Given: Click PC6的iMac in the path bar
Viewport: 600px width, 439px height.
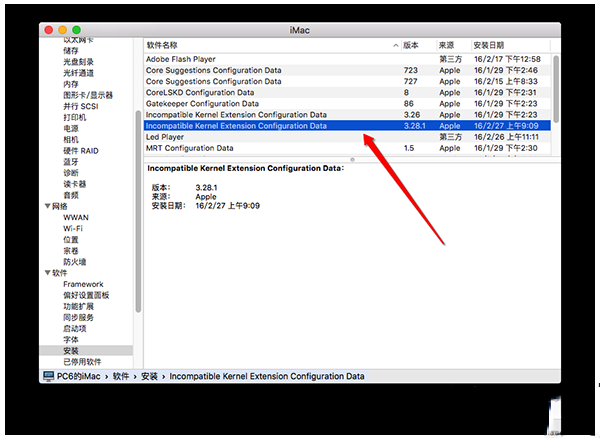Looking at the screenshot, I should click(78, 376).
